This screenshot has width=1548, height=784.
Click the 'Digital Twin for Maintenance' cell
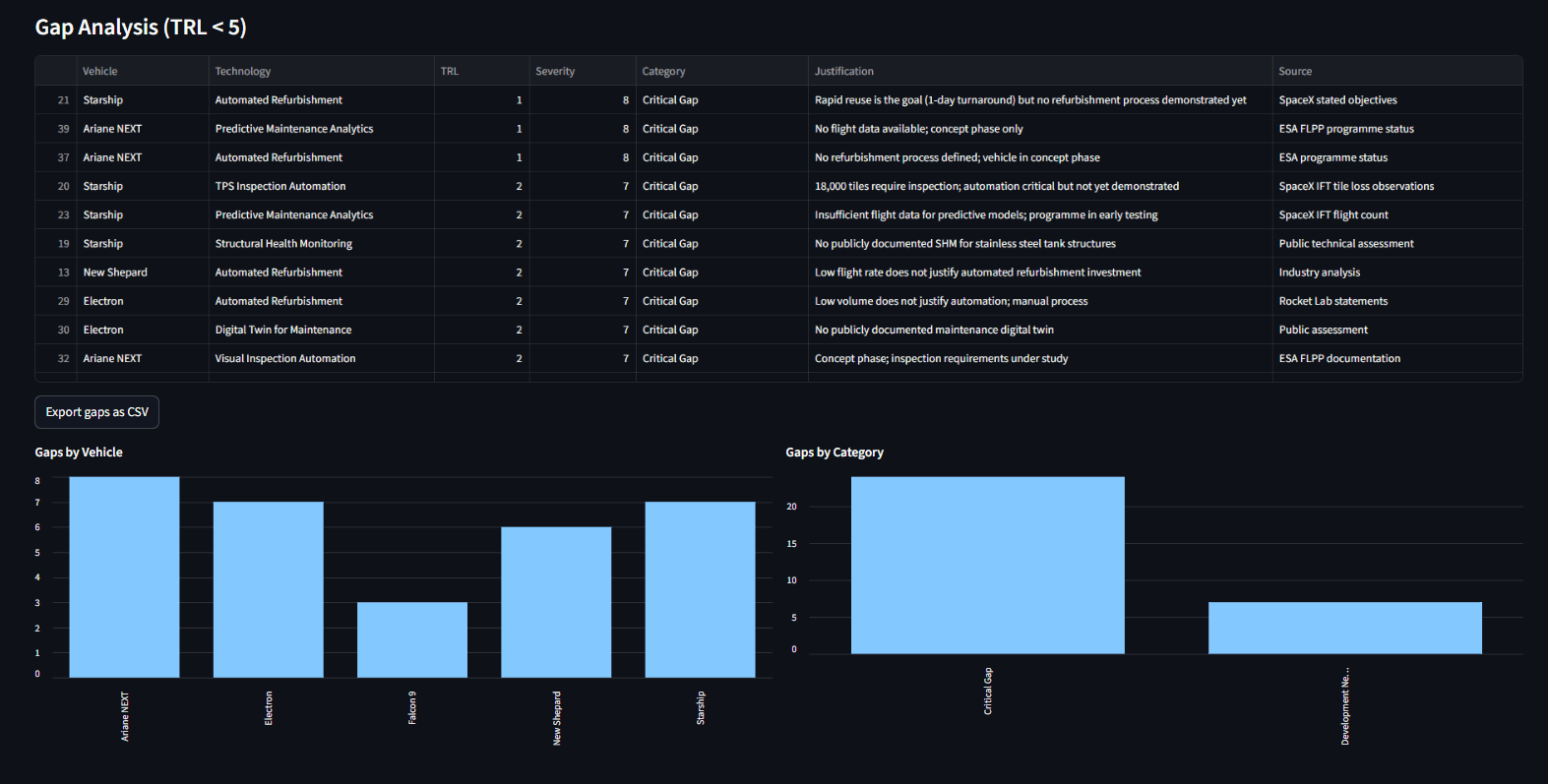(x=321, y=330)
